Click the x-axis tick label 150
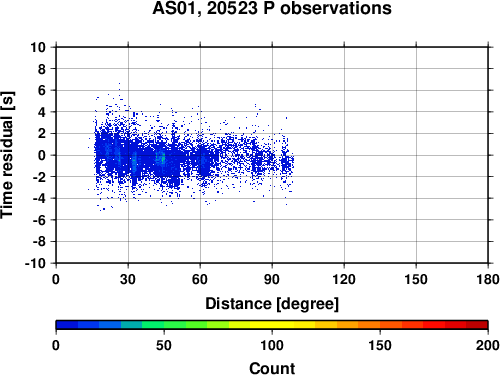Image resolution: width=500 pixels, height=375 pixels. pyautogui.click(x=416, y=279)
